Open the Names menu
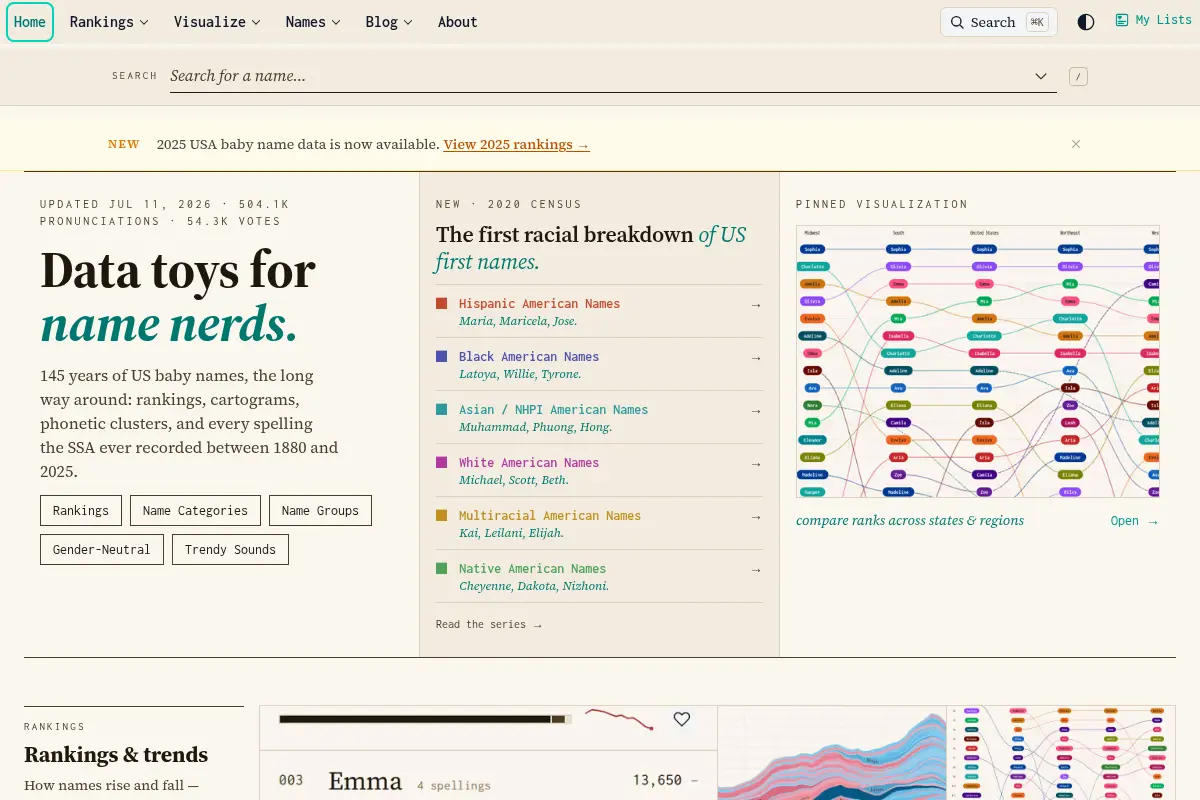1200x800 pixels. point(313,22)
